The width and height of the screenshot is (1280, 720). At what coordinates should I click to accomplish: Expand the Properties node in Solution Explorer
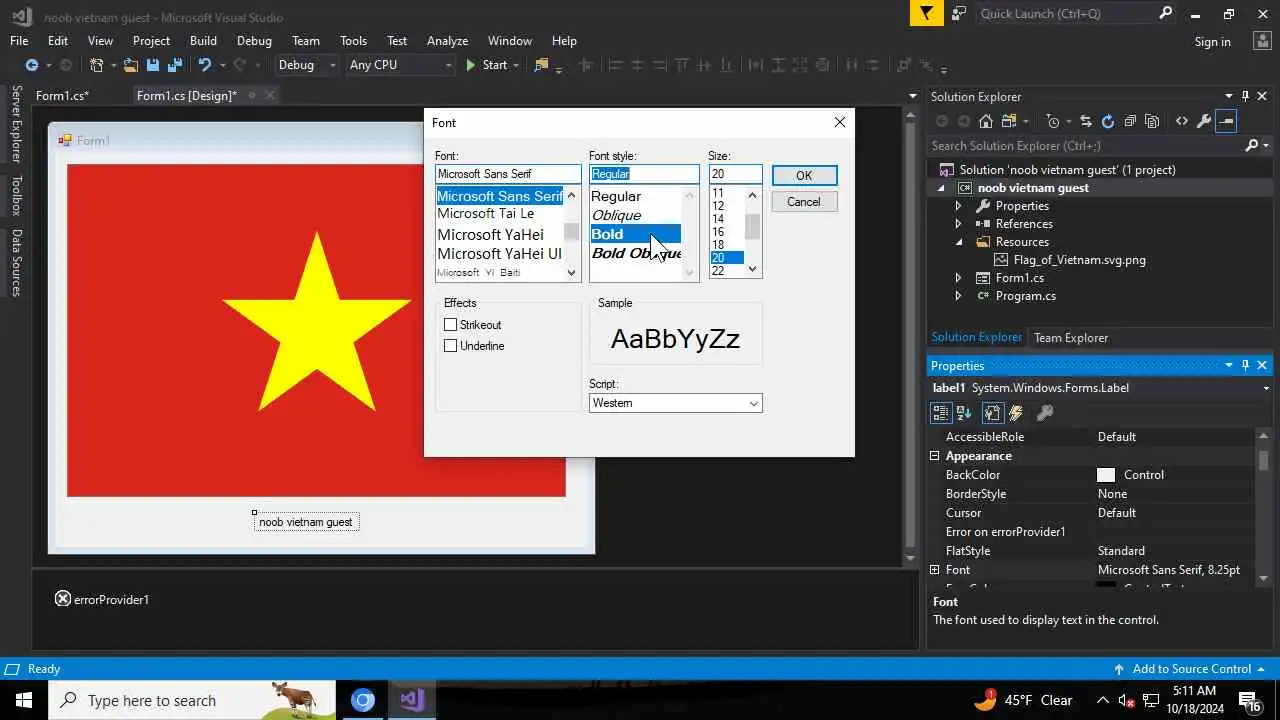[958, 206]
